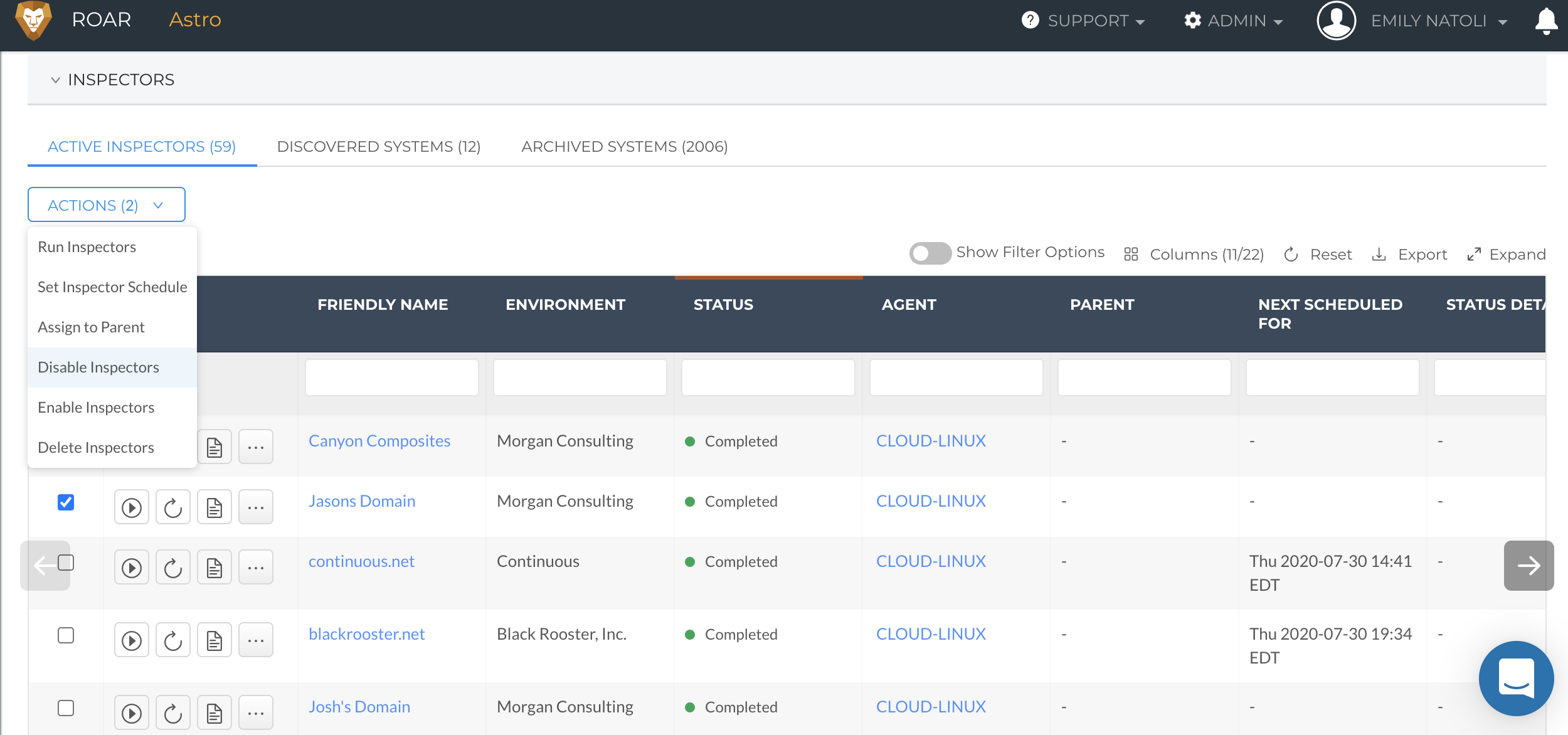
Task: Sort by FRIENDLY NAME column header
Action: tap(383, 305)
